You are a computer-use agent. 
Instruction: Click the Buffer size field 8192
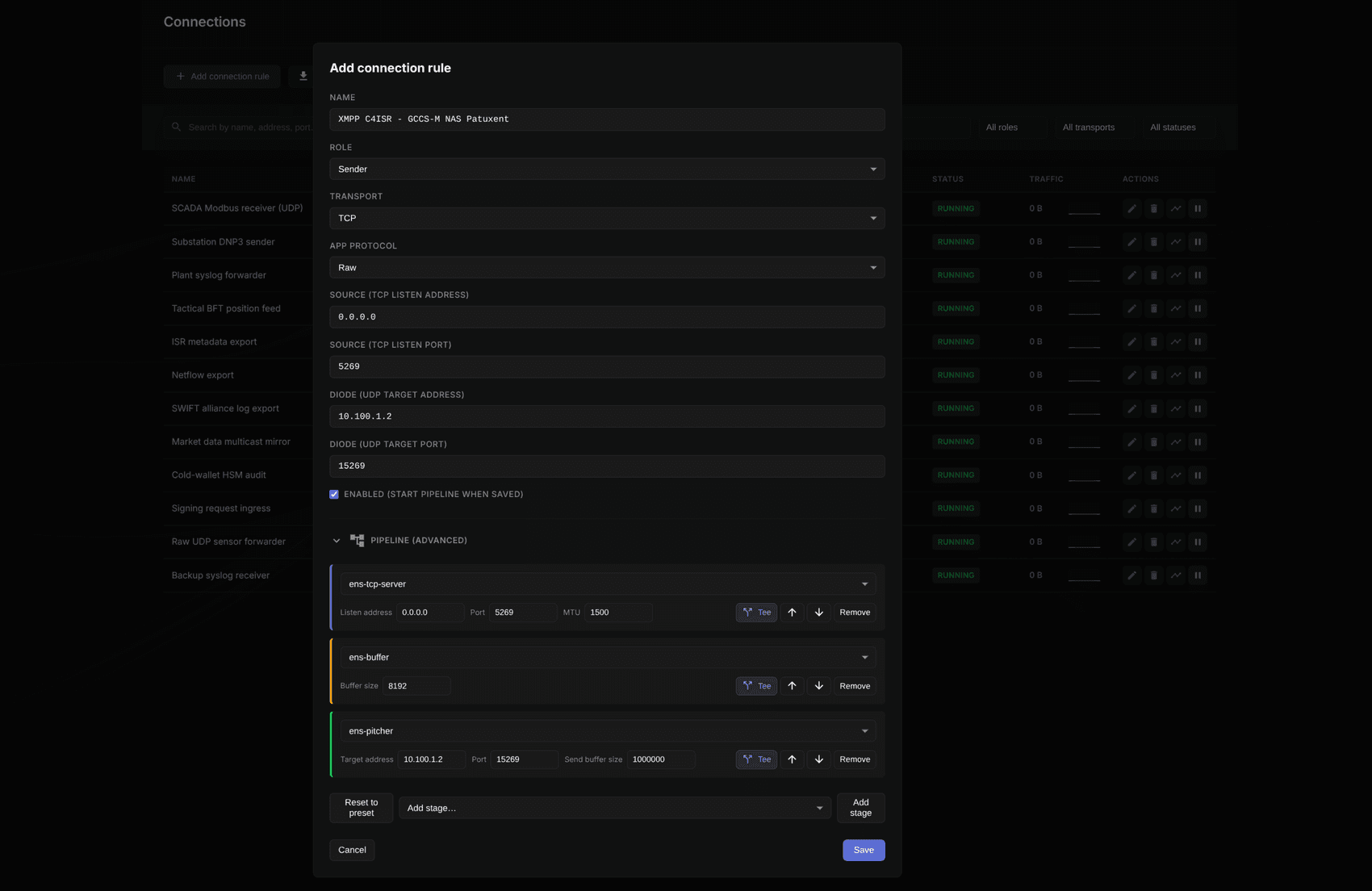[x=416, y=686]
